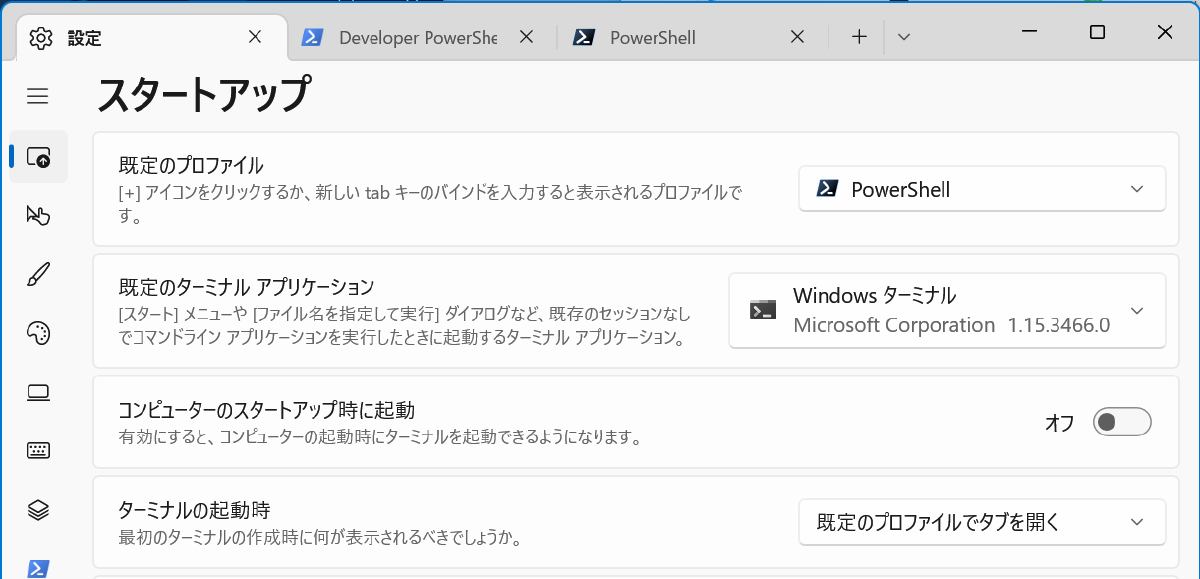Open the Color schemes palette icon
The width and height of the screenshot is (1200, 579).
click(38, 333)
